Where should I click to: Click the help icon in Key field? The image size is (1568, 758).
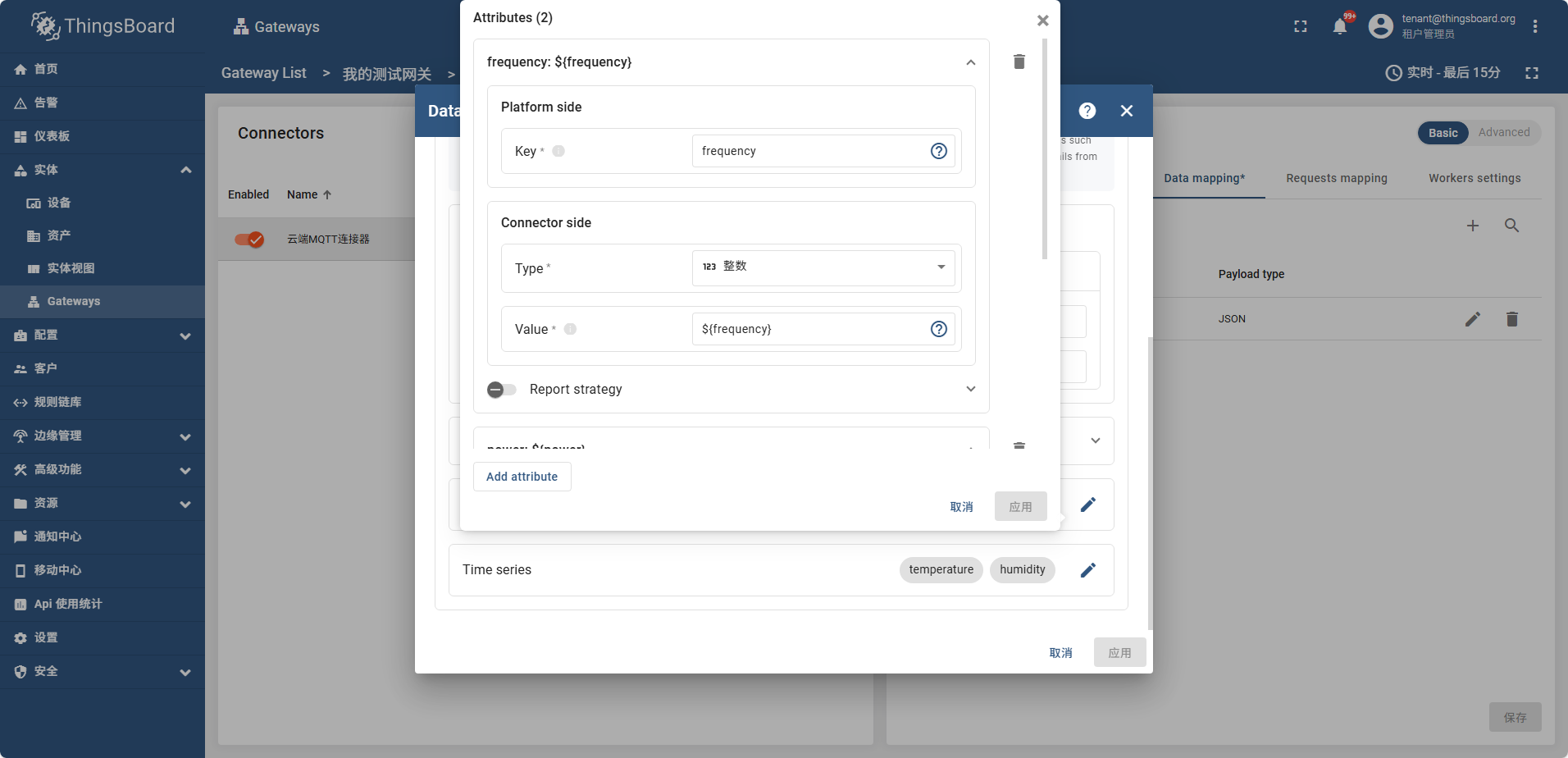tap(938, 151)
